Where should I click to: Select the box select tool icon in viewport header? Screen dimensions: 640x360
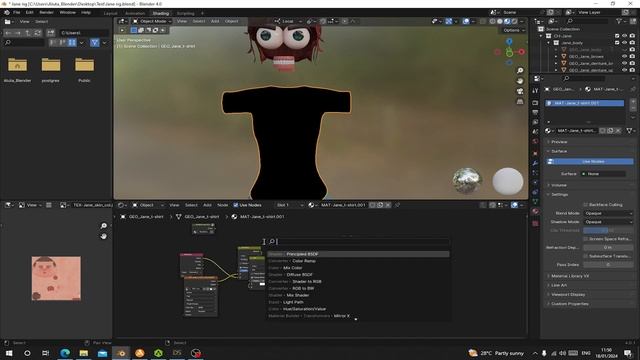[133, 30]
